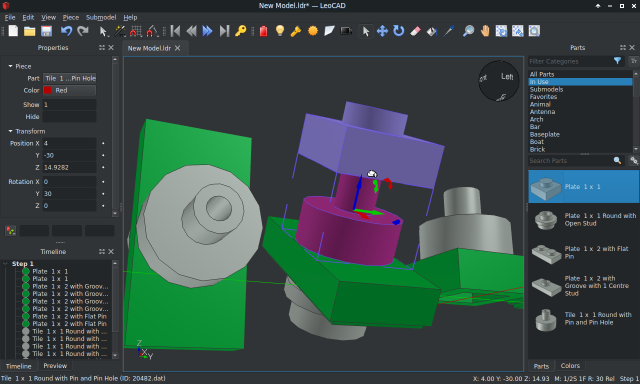Screen dimensions: 640x384
Task: Select the Zoom magnifier tool
Action: [x=468, y=31]
